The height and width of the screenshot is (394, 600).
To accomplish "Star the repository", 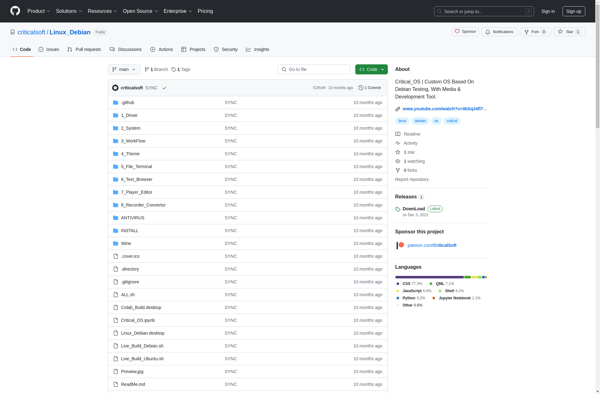I will point(569,32).
